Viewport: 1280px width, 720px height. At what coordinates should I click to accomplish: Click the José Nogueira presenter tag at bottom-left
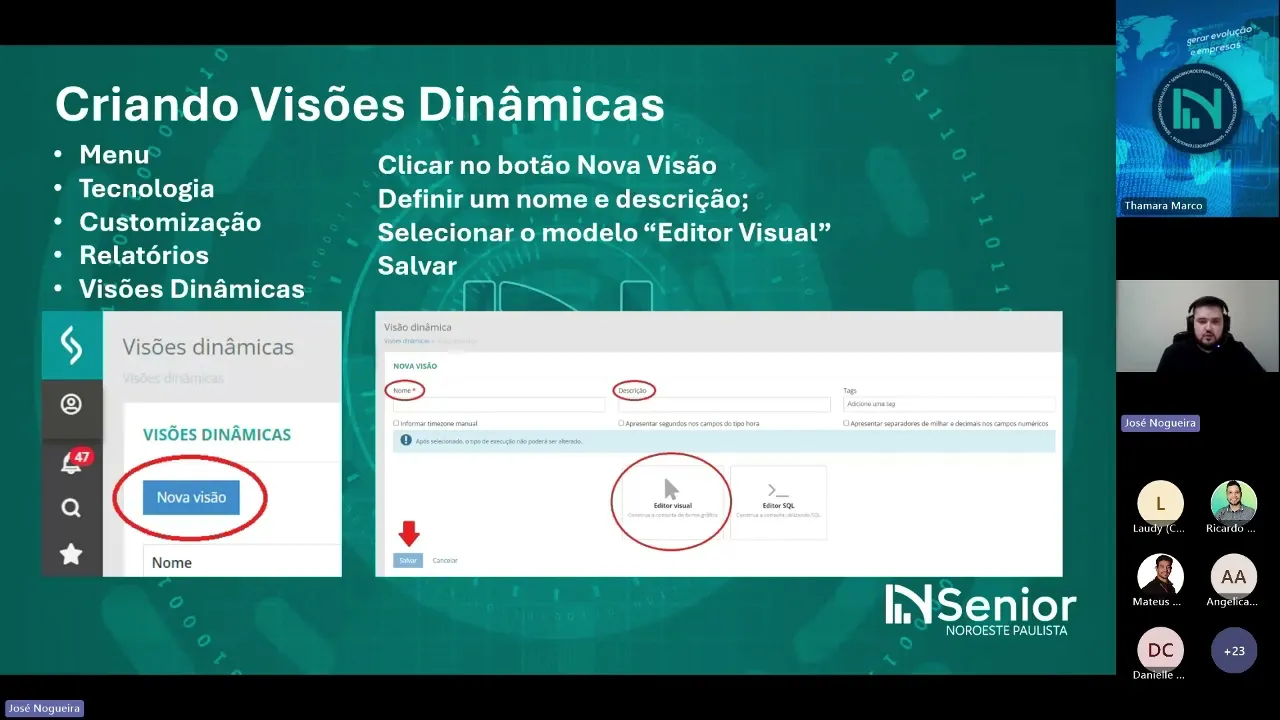pos(44,708)
